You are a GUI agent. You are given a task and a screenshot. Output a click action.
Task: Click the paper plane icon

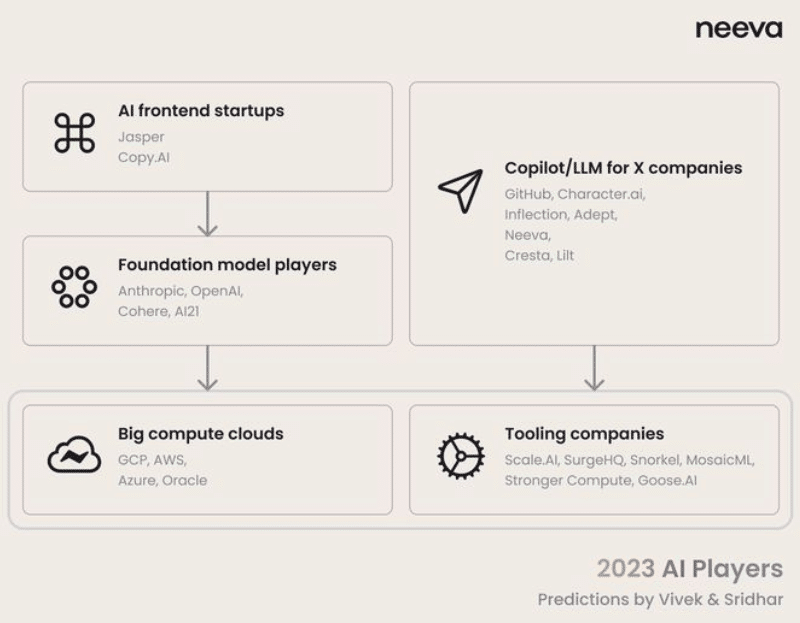[x=460, y=190]
